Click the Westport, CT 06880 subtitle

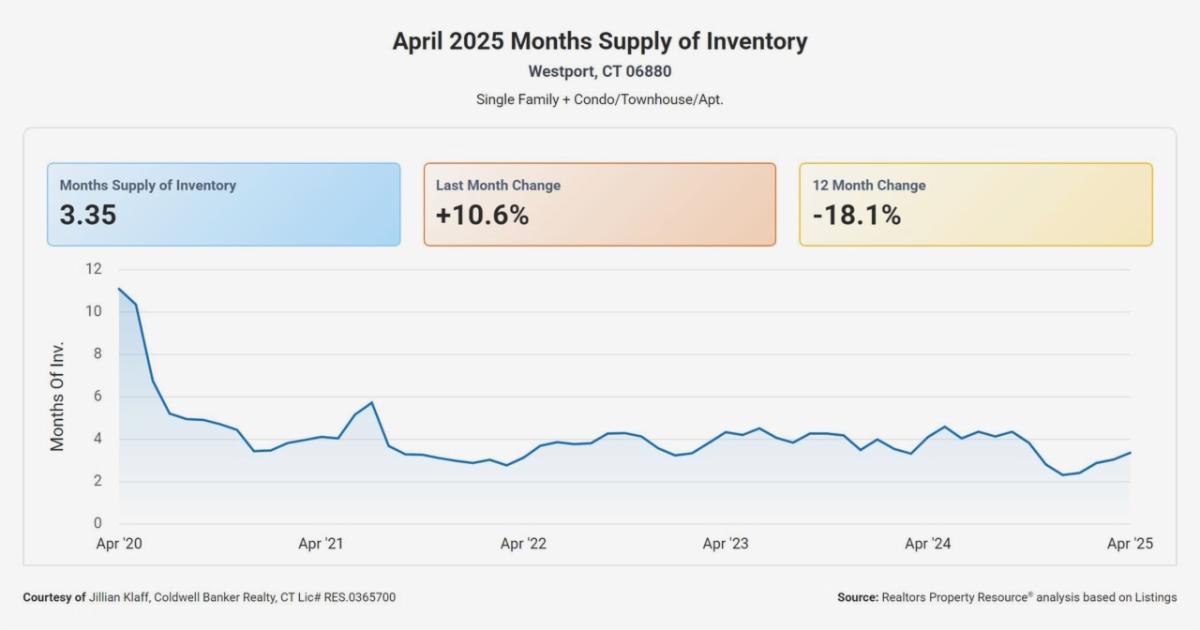(599, 72)
